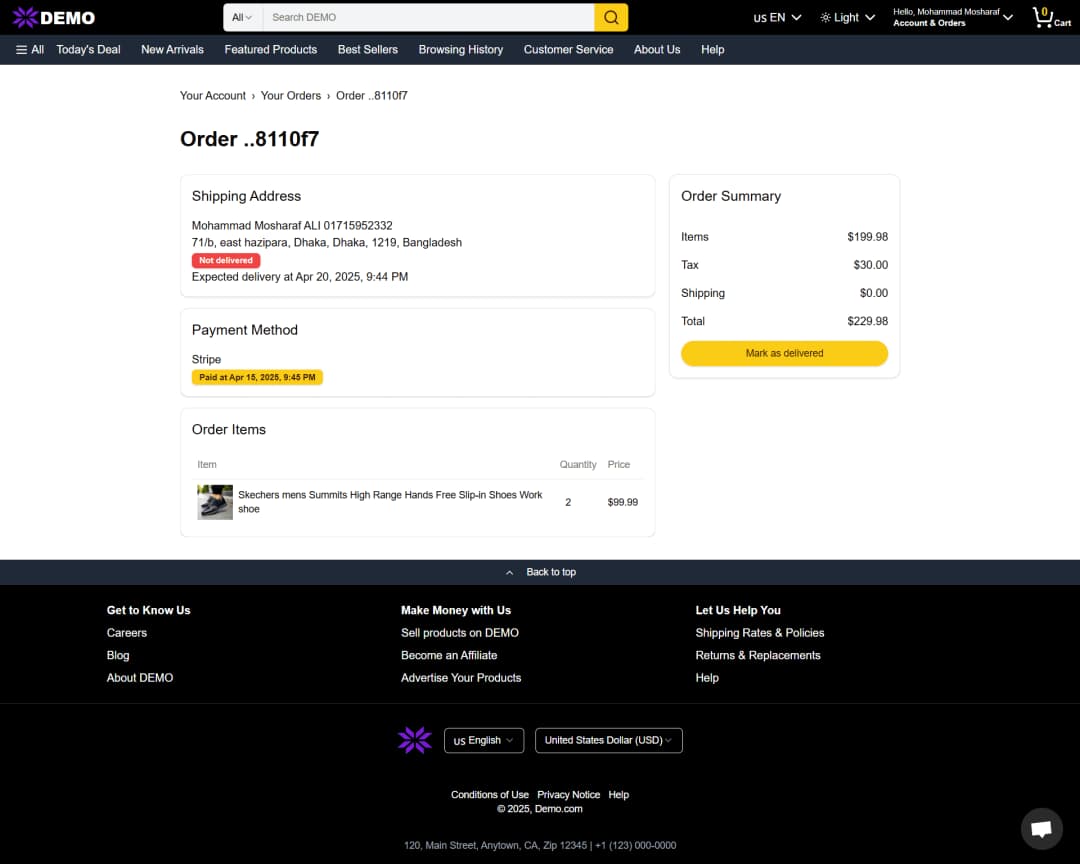Viewport: 1080px width, 864px height.
Task: Expand the US EN language selector
Action: pyautogui.click(x=777, y=17)
